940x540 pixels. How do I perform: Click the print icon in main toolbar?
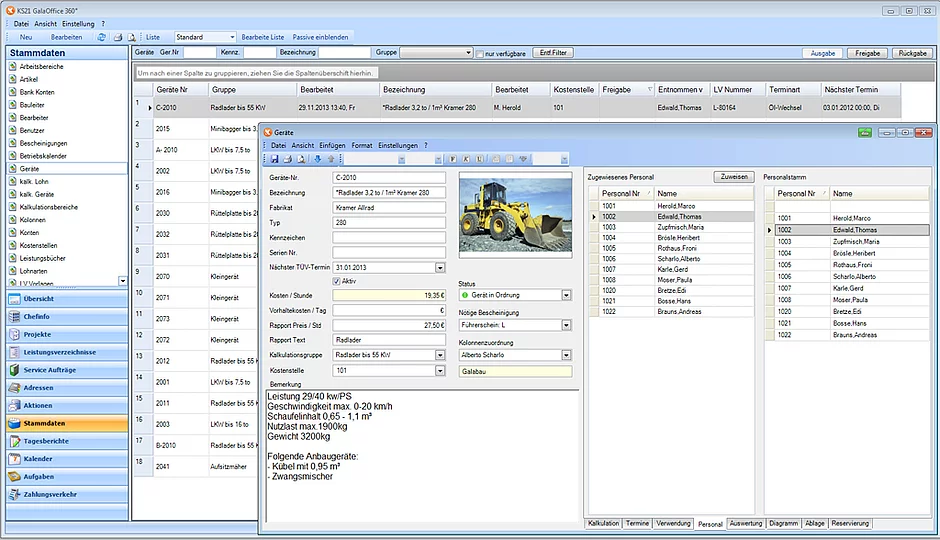click(117, 37)
